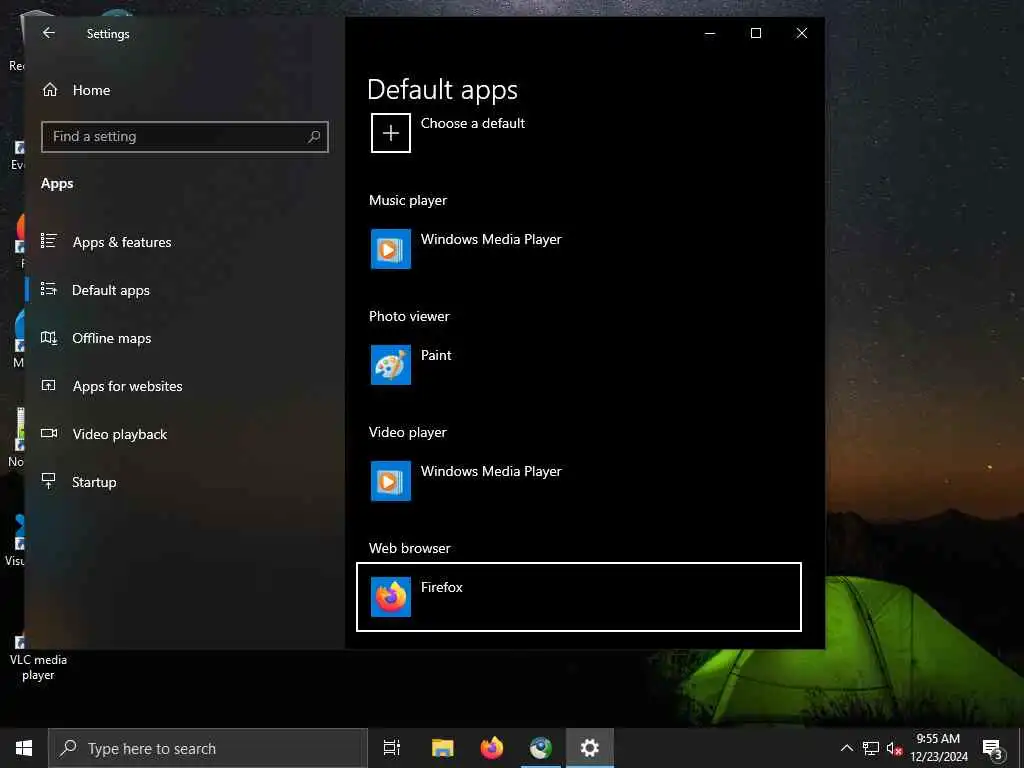1024x768 pixels.
Task: Click the Apps & features list icon
Action: (x=49, y=241)
